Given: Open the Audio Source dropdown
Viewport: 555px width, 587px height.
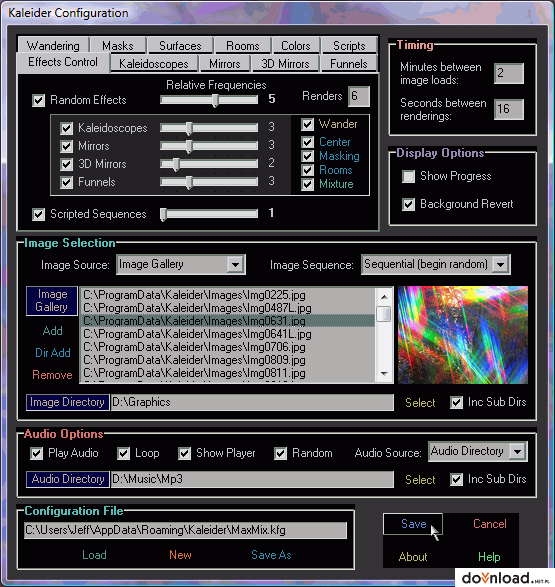Looking at the screenshot, I should (x=518, y=451).
